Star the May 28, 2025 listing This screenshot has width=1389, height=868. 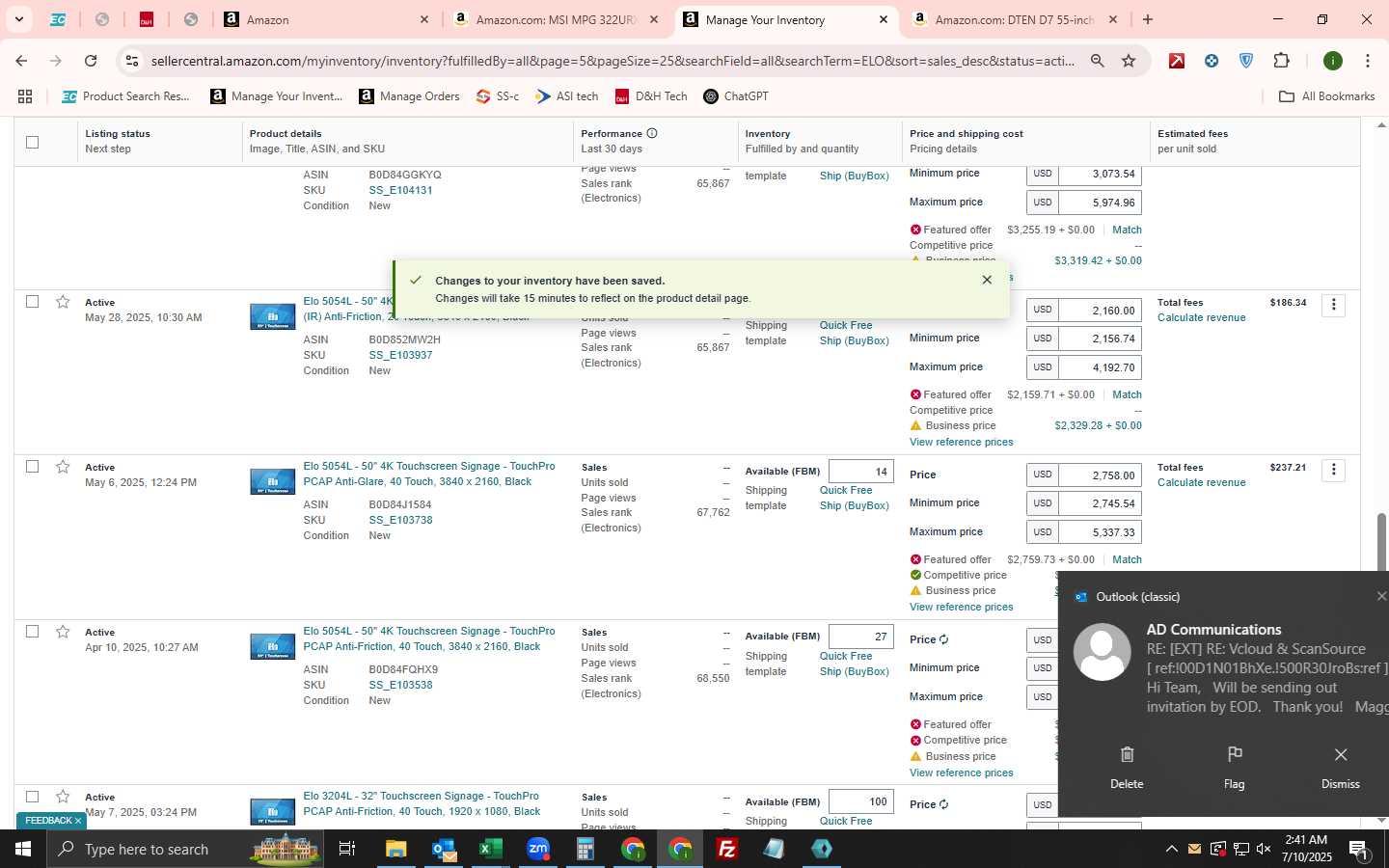pyautogui.click(x=63, y=302)
